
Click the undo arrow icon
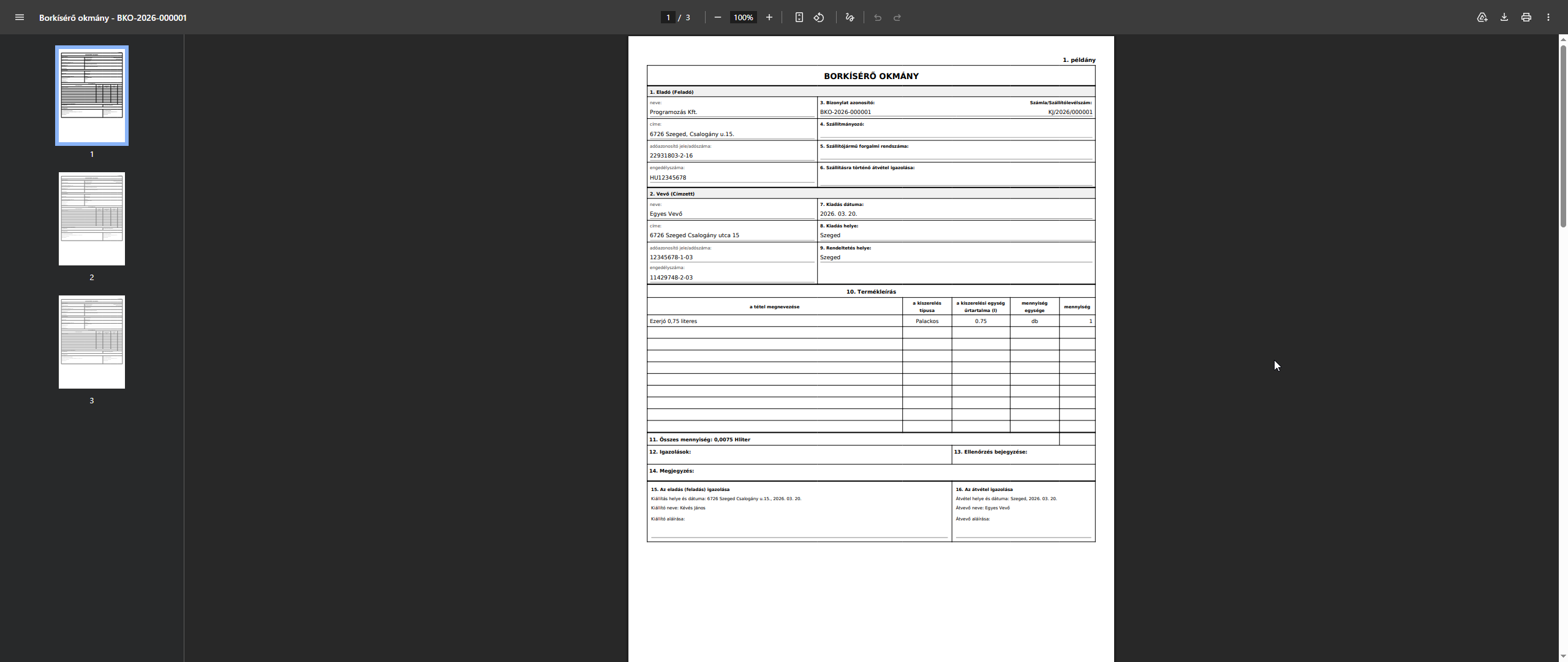[x=878, y=17]
